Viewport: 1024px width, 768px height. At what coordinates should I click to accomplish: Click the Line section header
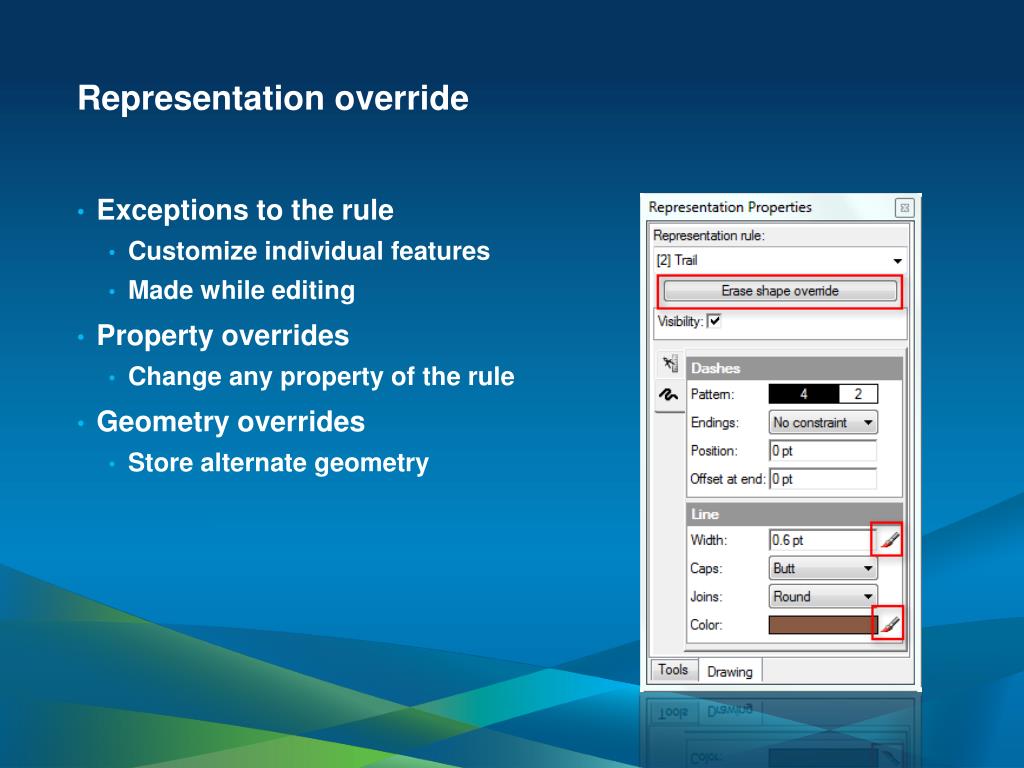tap(794, 514)
